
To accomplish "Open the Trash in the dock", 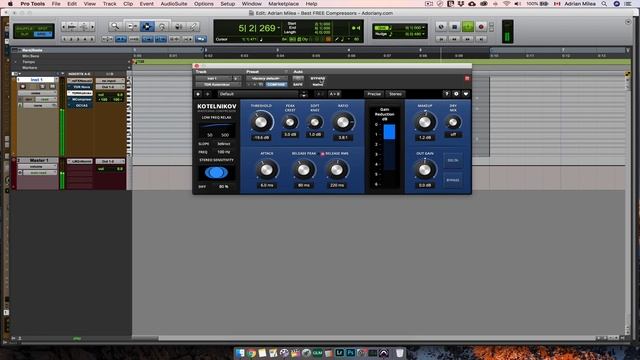I will (400, 353).
